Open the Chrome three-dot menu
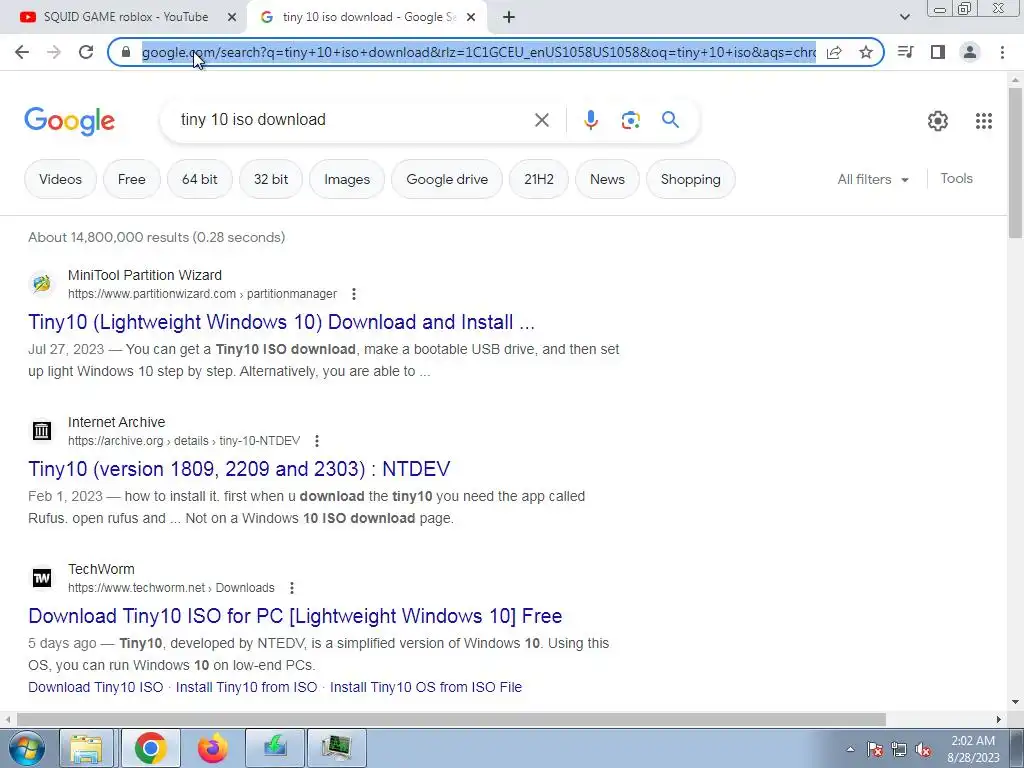 point(1002,52)
